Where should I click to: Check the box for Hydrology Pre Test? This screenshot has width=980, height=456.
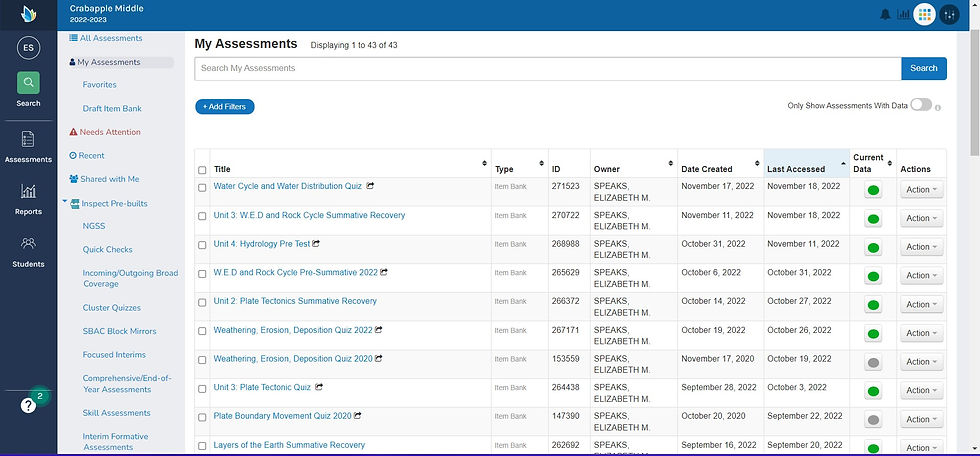click(x=202, y=245)
